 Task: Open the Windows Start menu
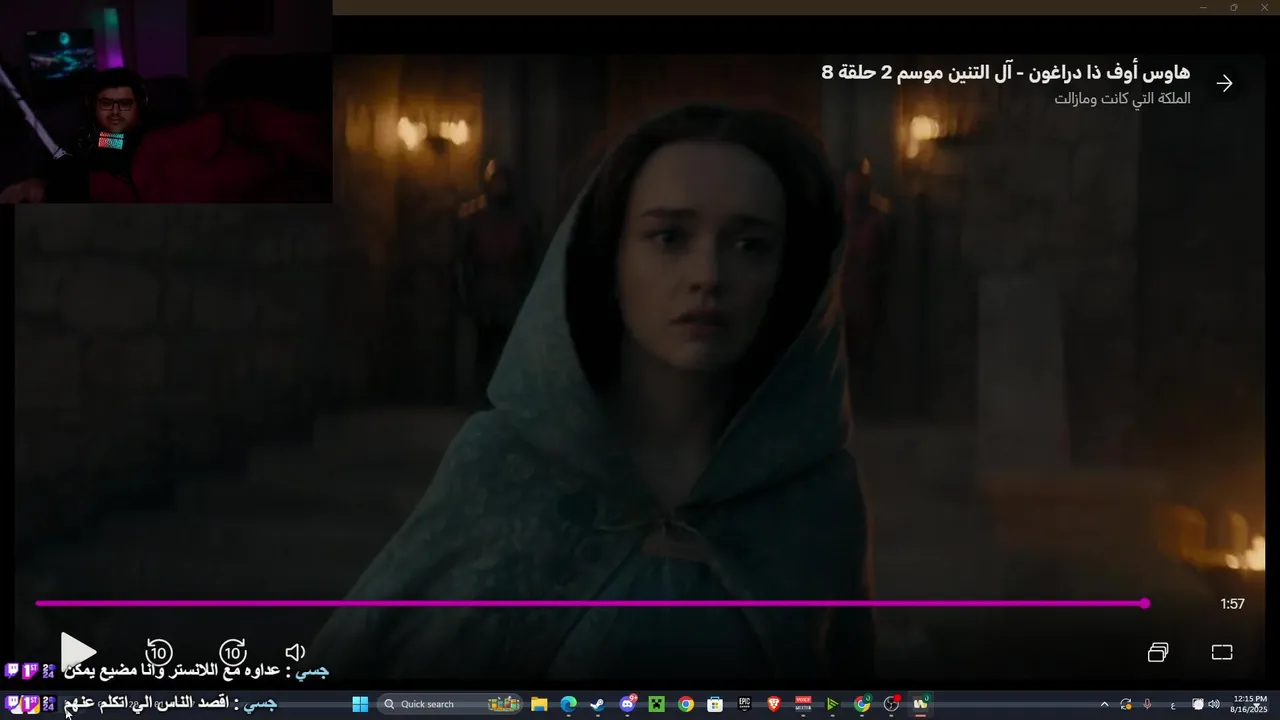(x=360, y=704)
